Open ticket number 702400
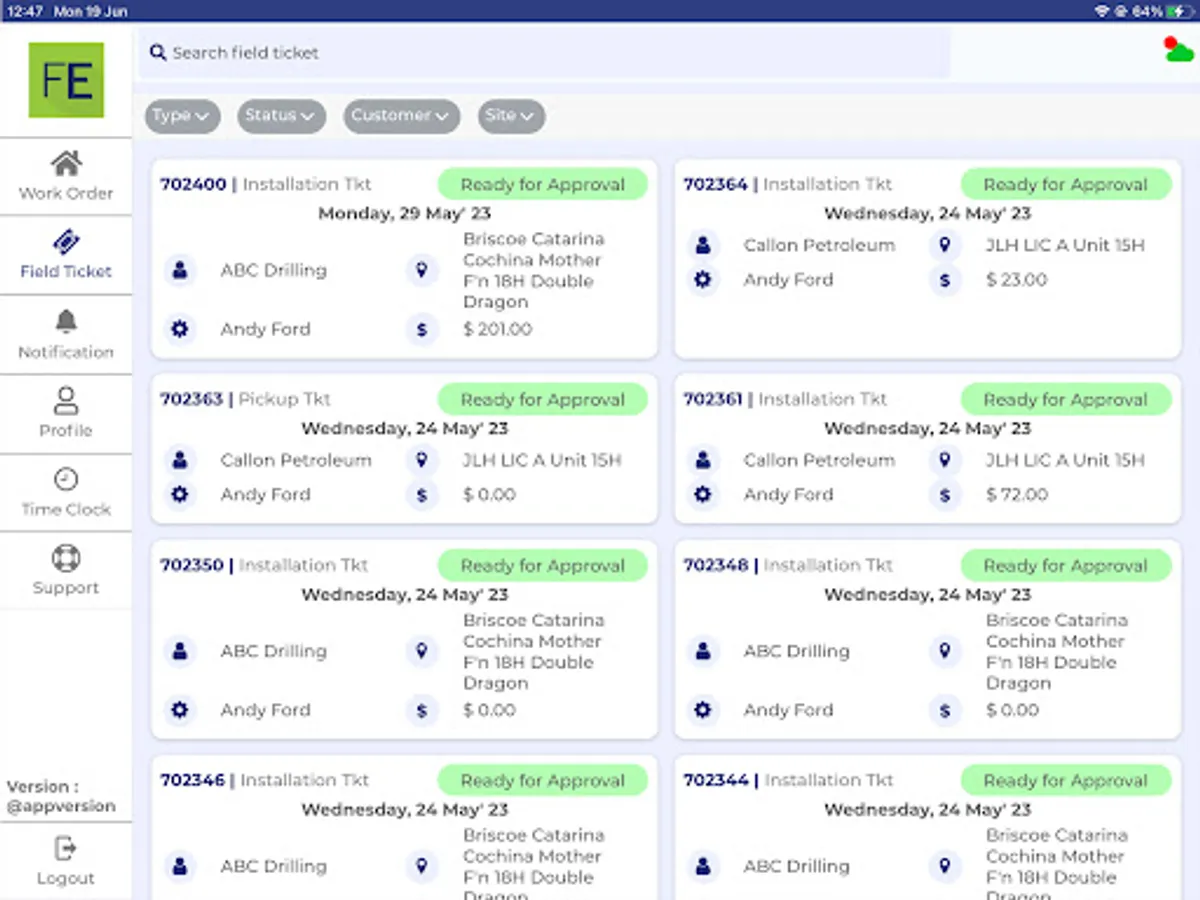 (x=193, y=184)
